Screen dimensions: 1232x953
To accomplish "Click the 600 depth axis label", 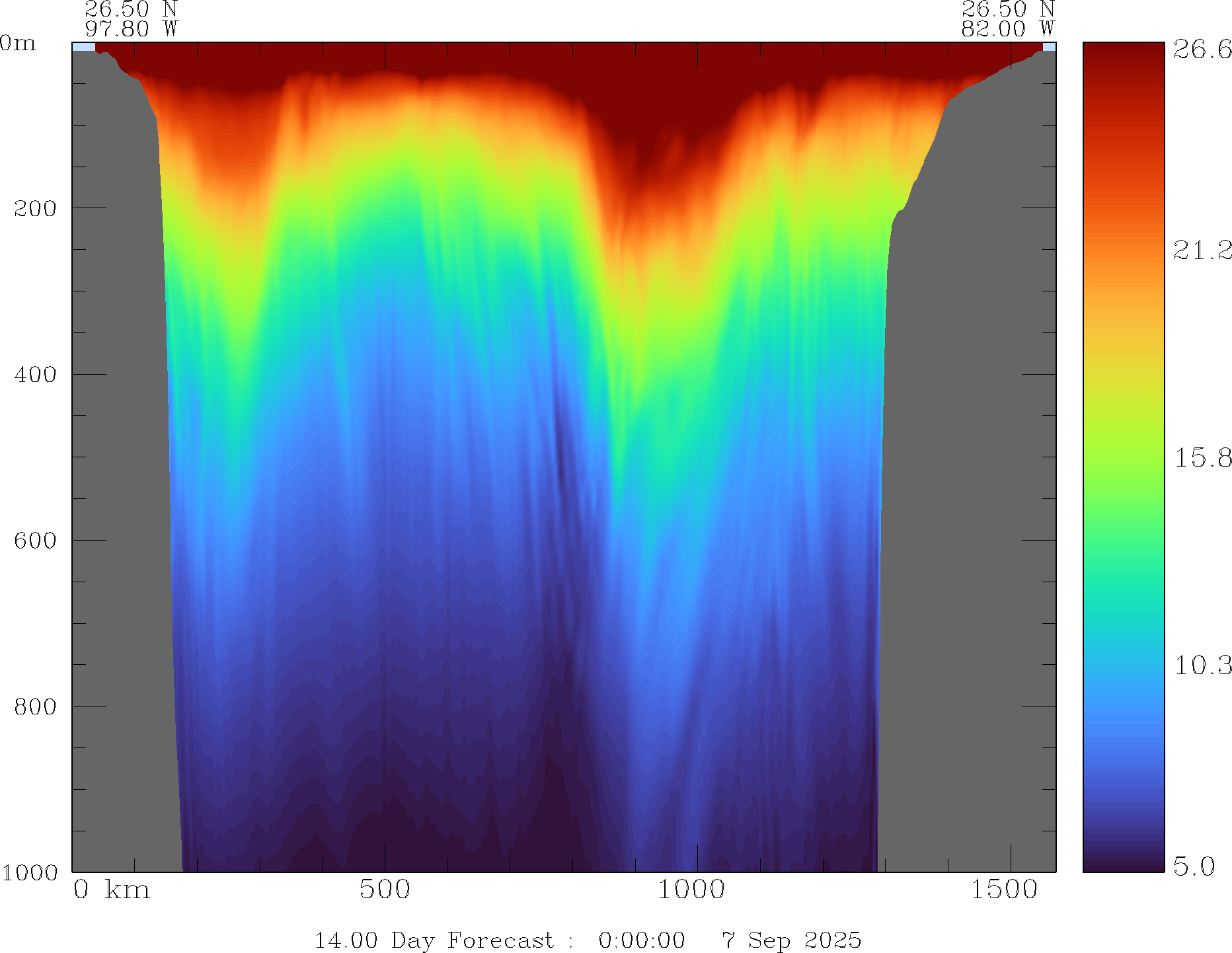I will (35, 541).
